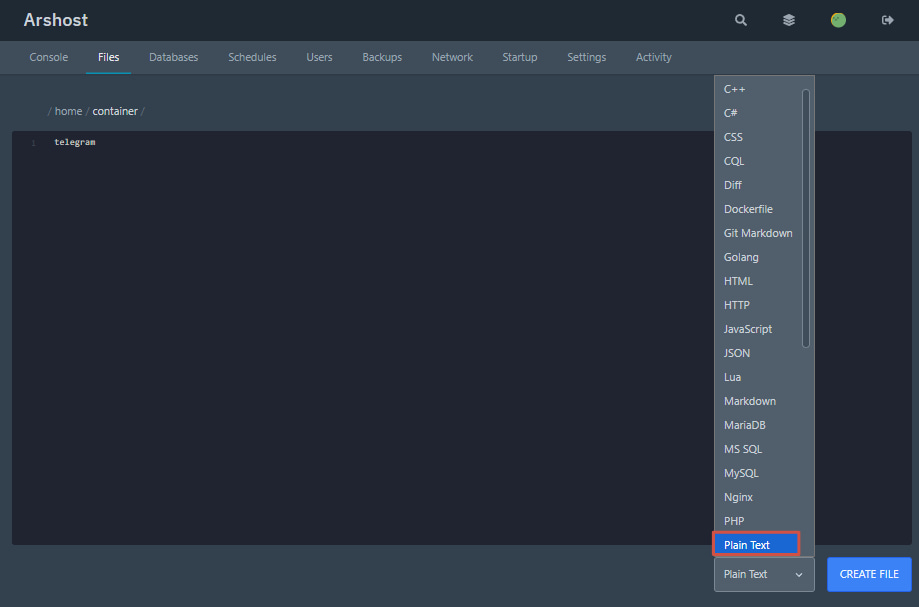Switch to the Settings tab

586,57
